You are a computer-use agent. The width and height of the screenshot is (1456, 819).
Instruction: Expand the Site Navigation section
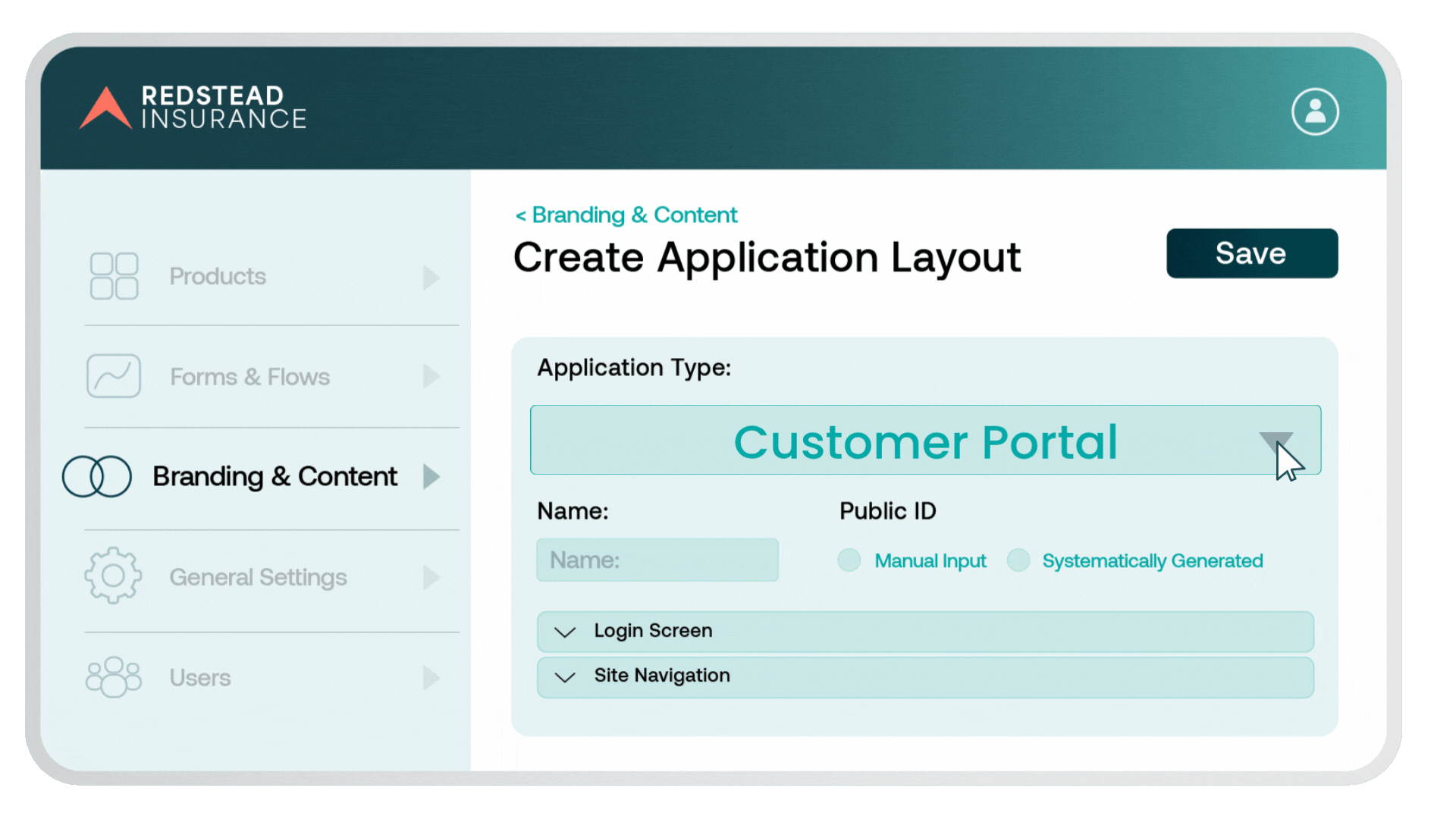(565, 676)
